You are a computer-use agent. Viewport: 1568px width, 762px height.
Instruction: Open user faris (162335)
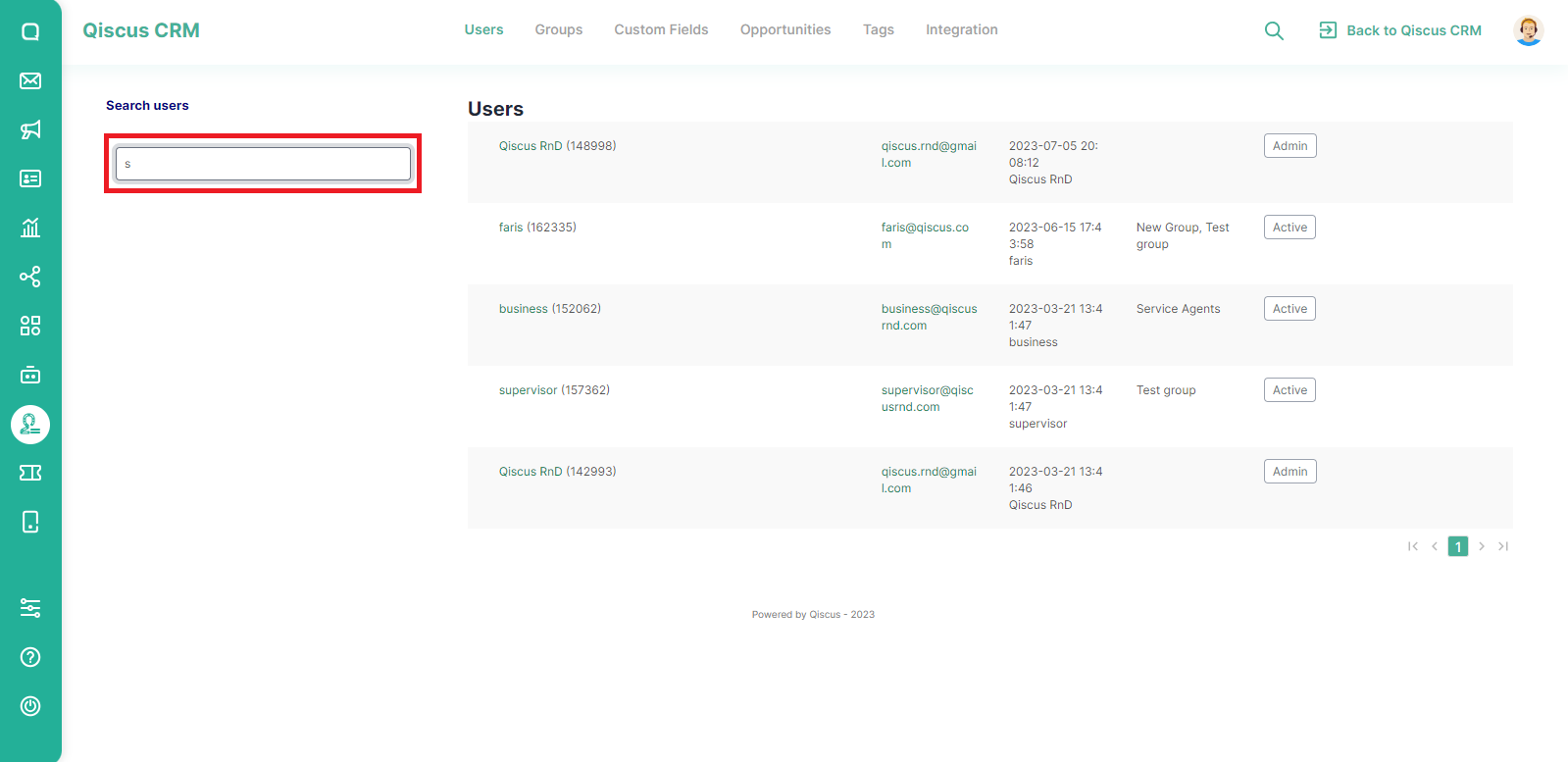537,228
